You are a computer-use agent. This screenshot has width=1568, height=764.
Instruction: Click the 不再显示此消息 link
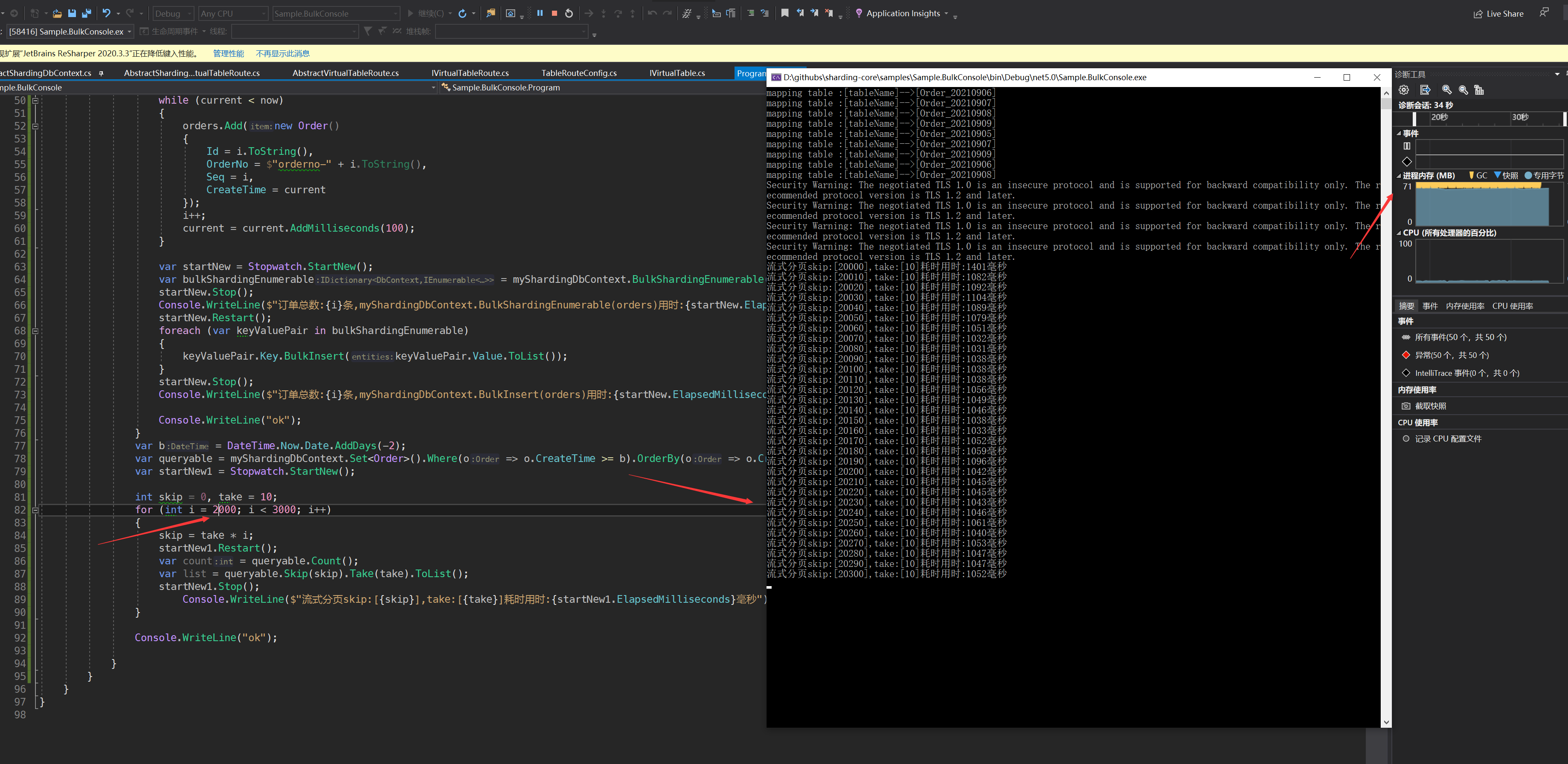(x=282, y=54)
